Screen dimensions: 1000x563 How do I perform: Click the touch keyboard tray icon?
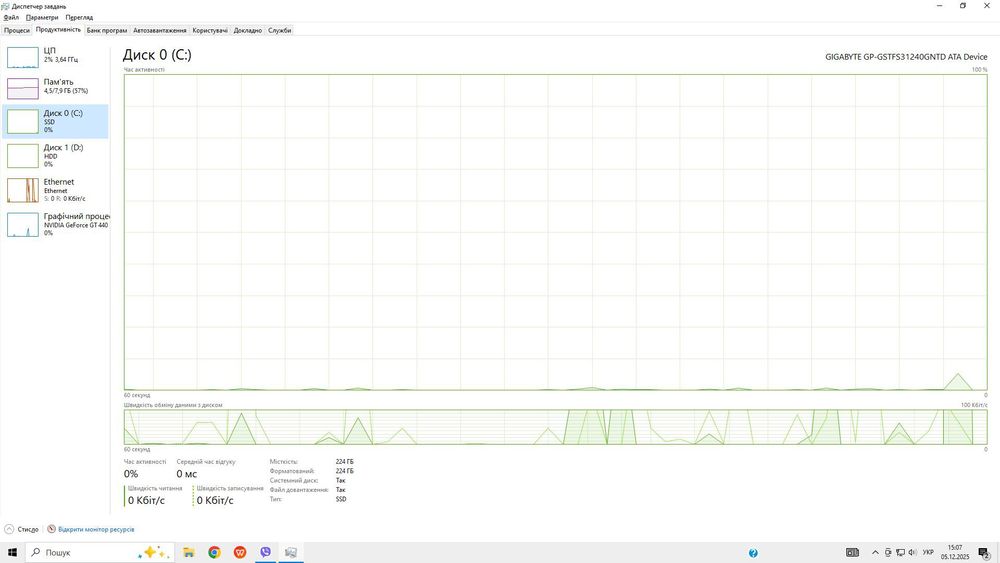(x=852, y=552)
